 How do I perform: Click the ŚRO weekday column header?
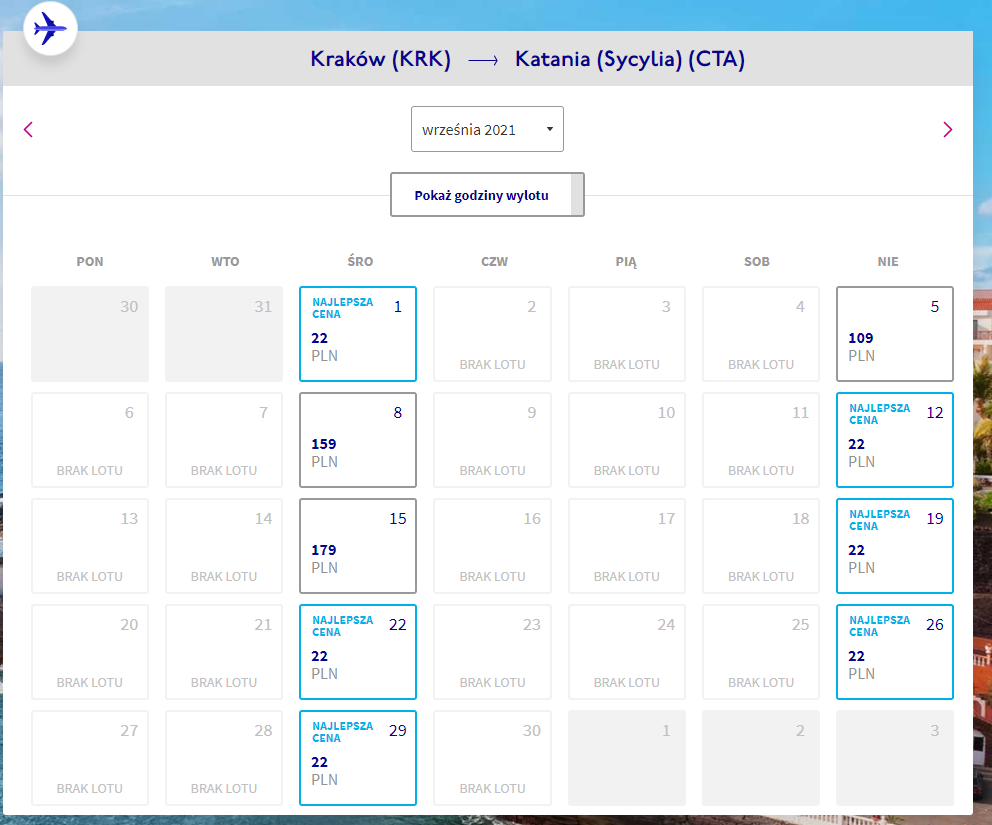360,261
